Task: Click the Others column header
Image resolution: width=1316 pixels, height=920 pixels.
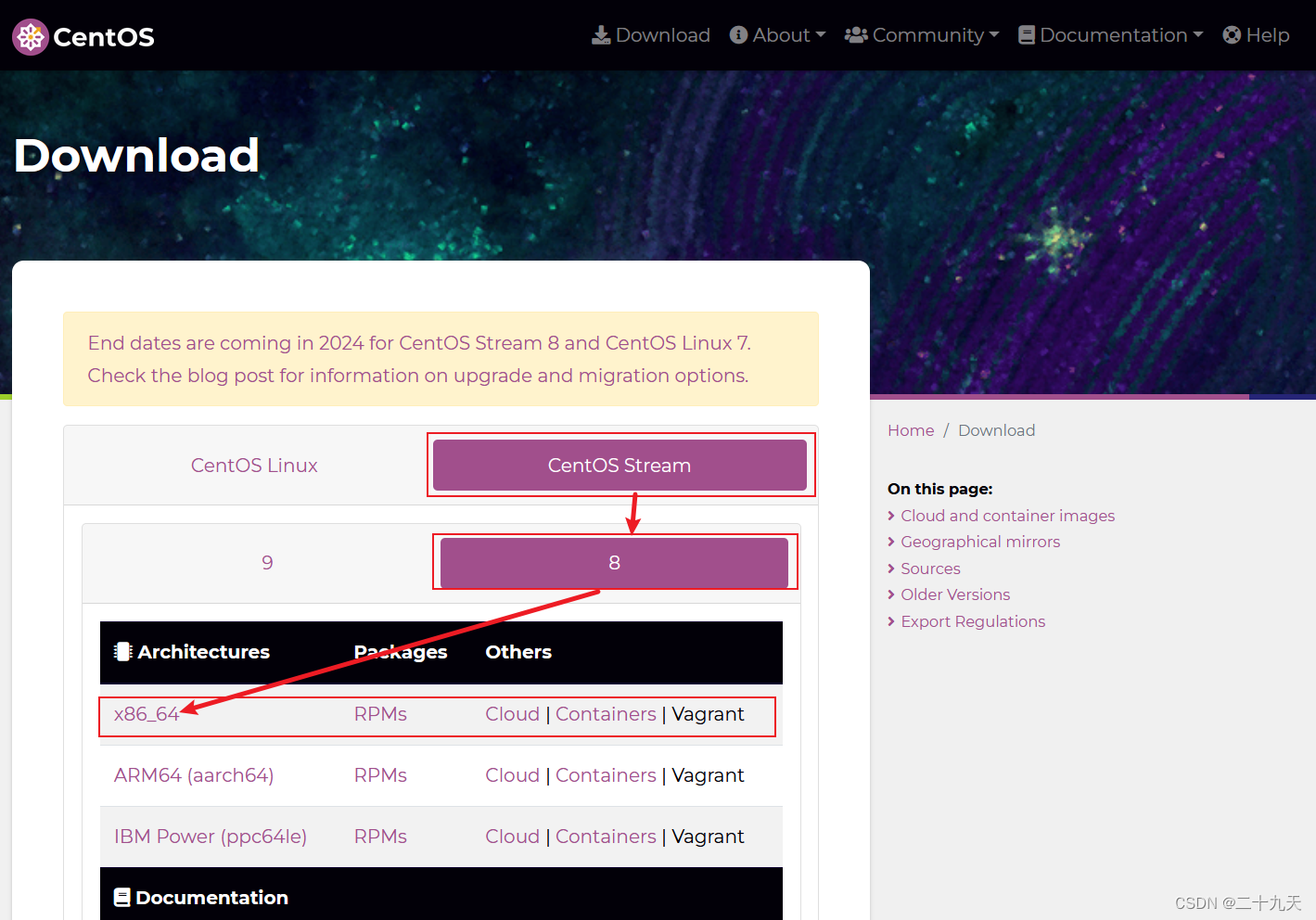Action: (518, 652)
